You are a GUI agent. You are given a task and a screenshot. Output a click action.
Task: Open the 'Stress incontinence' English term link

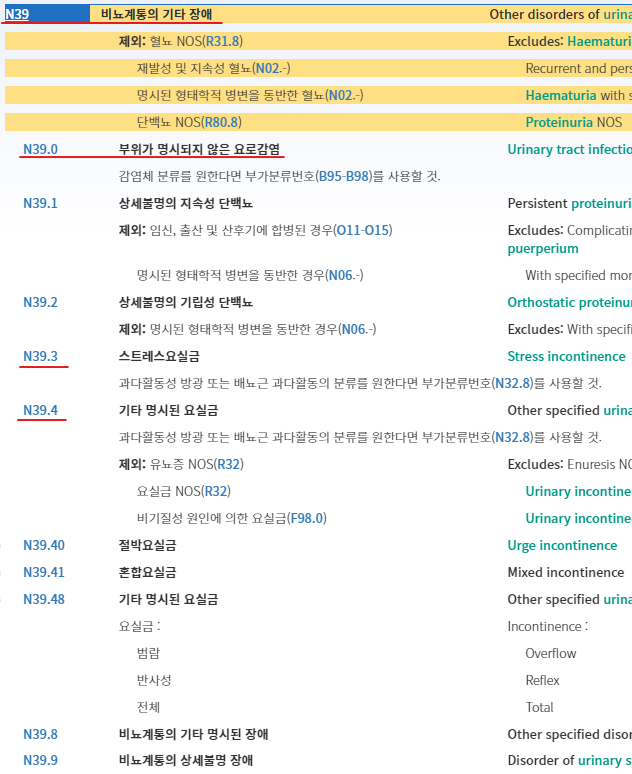click(x=566, y=356)
